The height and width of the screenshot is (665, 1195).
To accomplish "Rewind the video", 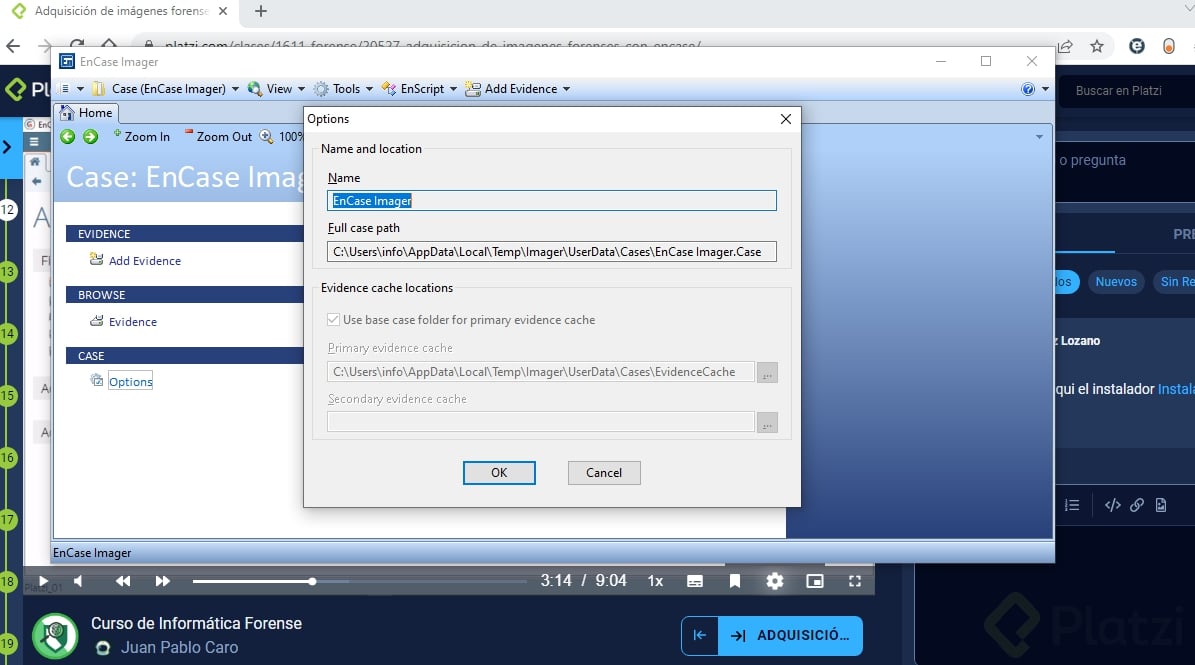I will tap(123, 581).
